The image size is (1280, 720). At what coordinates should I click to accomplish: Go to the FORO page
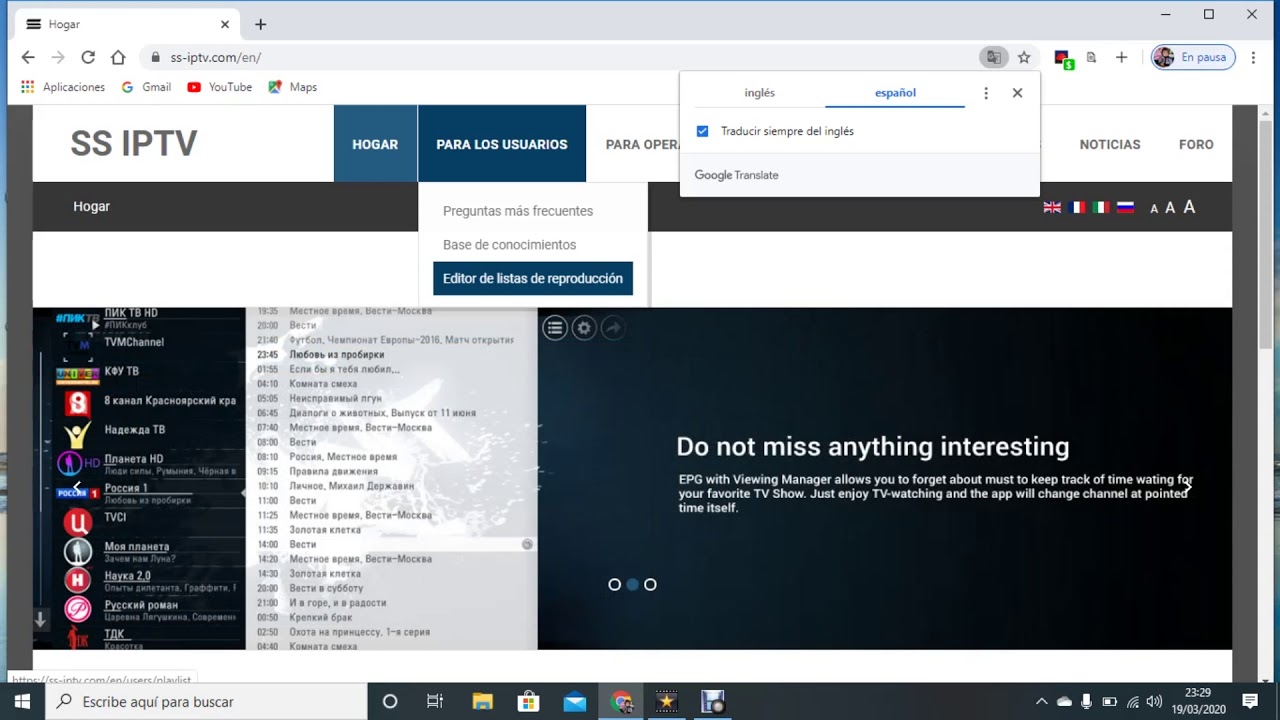pyautogui.click(x=1196, y=144)
